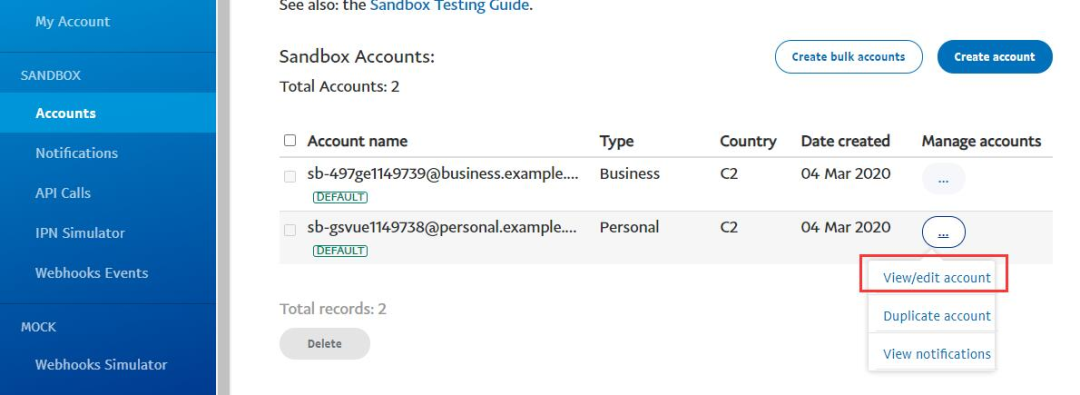Screen dimensions: 1080x395
Task: Select View notifications in the dropdown menu
Action: pos(936,354)
